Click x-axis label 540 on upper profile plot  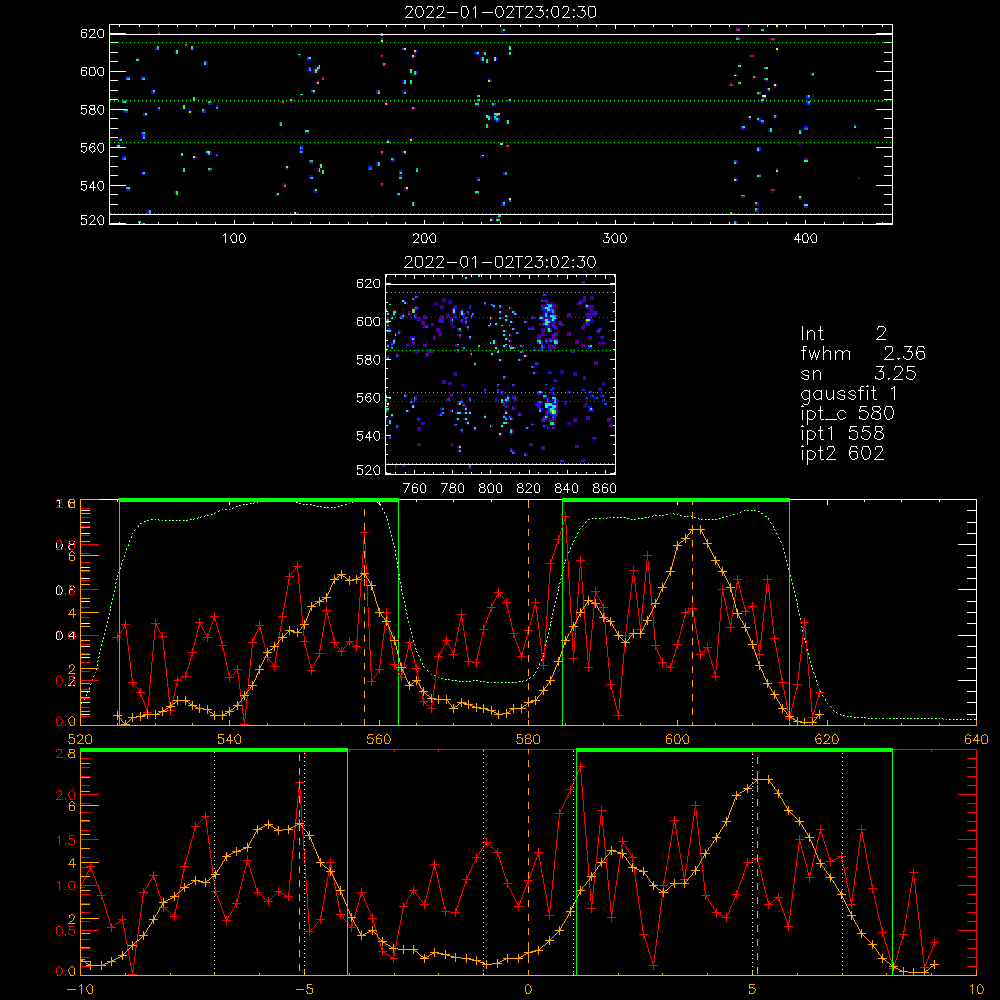click(x=230, y=739)
